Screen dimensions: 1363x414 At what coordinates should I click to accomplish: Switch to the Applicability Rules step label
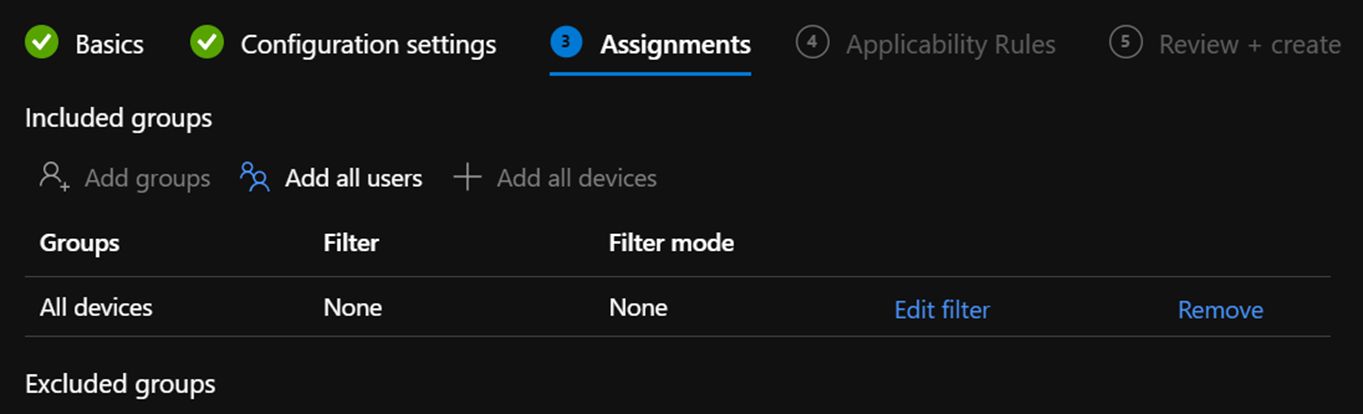click(x=950, y=44)
